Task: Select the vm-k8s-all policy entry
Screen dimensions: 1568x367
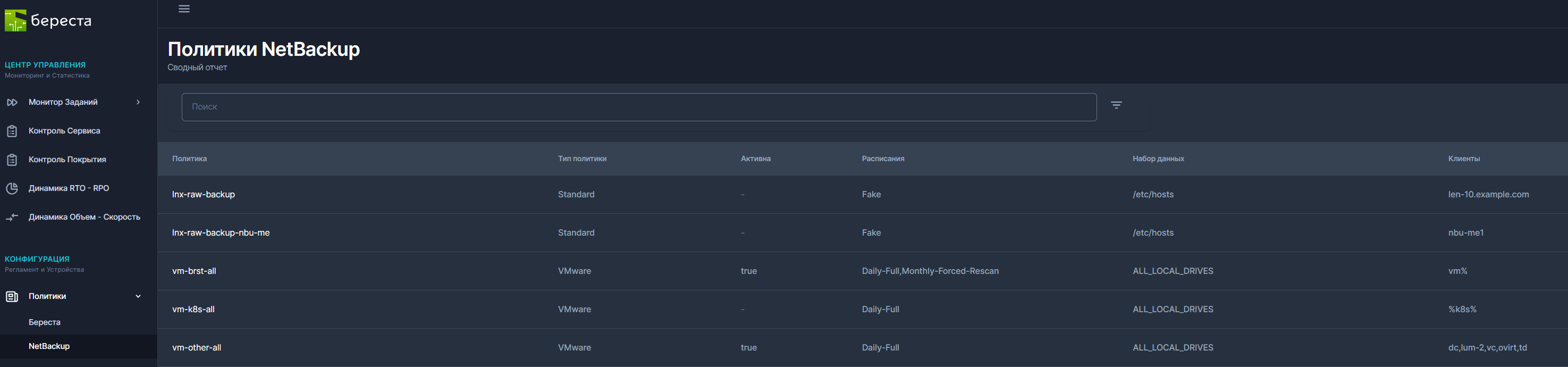Action: tap(193, 309)
